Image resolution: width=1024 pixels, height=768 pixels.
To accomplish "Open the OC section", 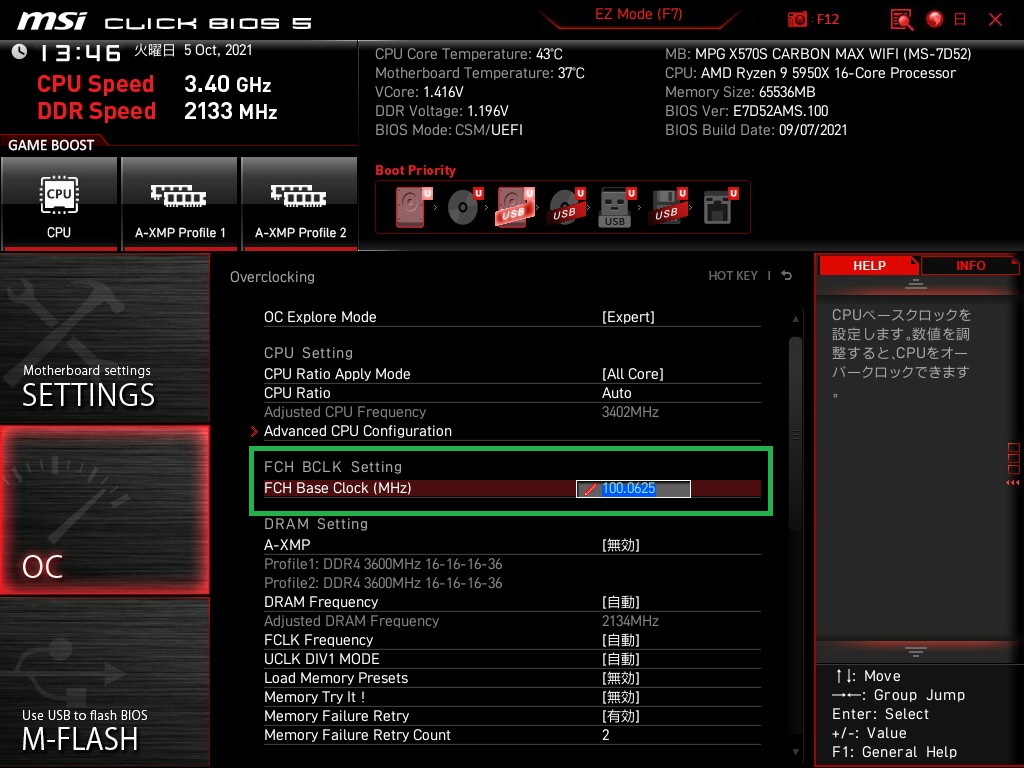I will (x=104, y=510).
